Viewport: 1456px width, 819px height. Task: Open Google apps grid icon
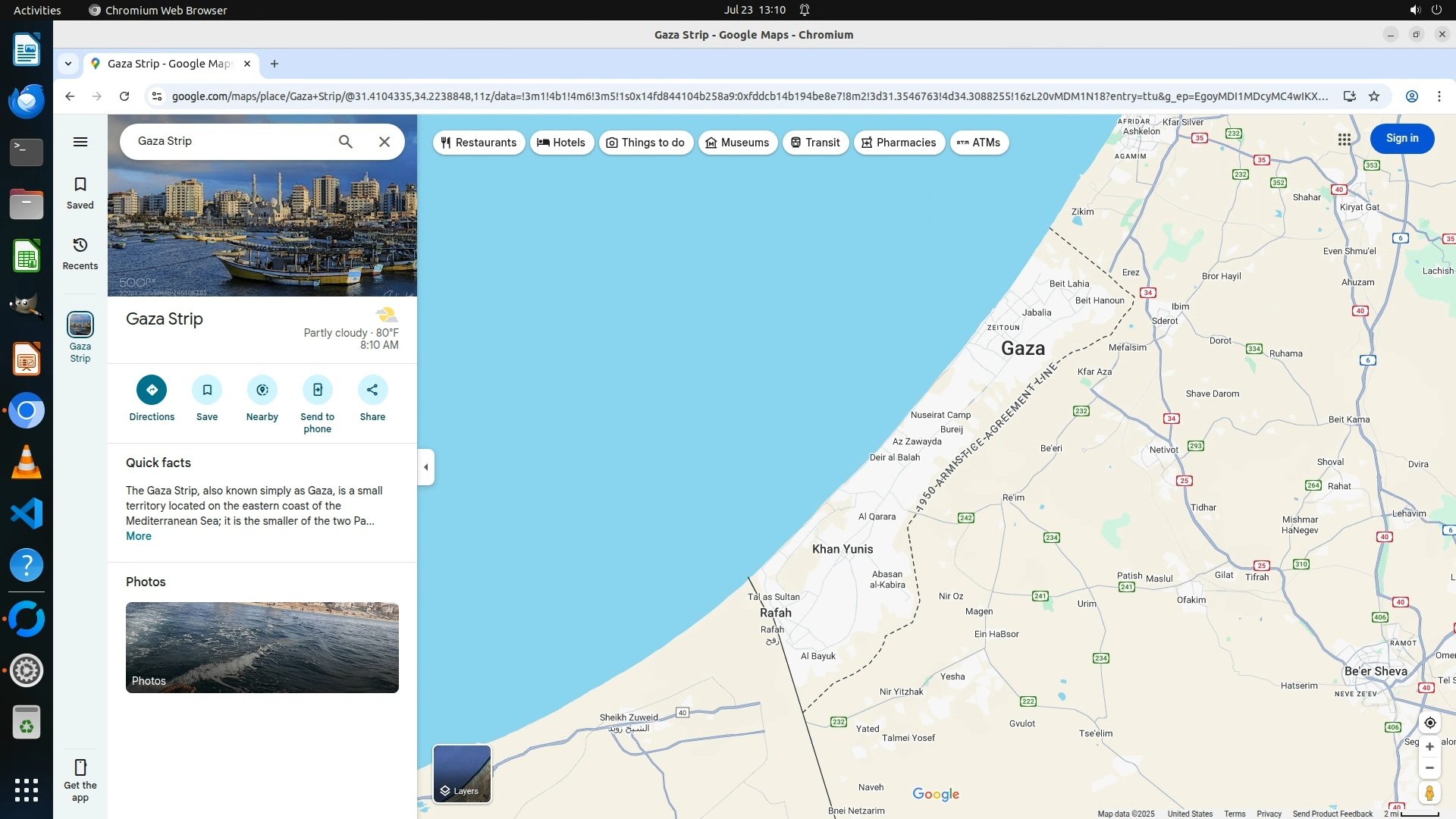[1344, 140]
